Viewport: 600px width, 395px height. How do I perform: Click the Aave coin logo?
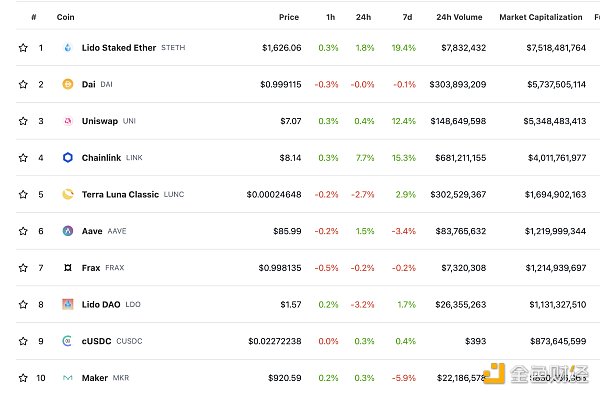point(68,231)
